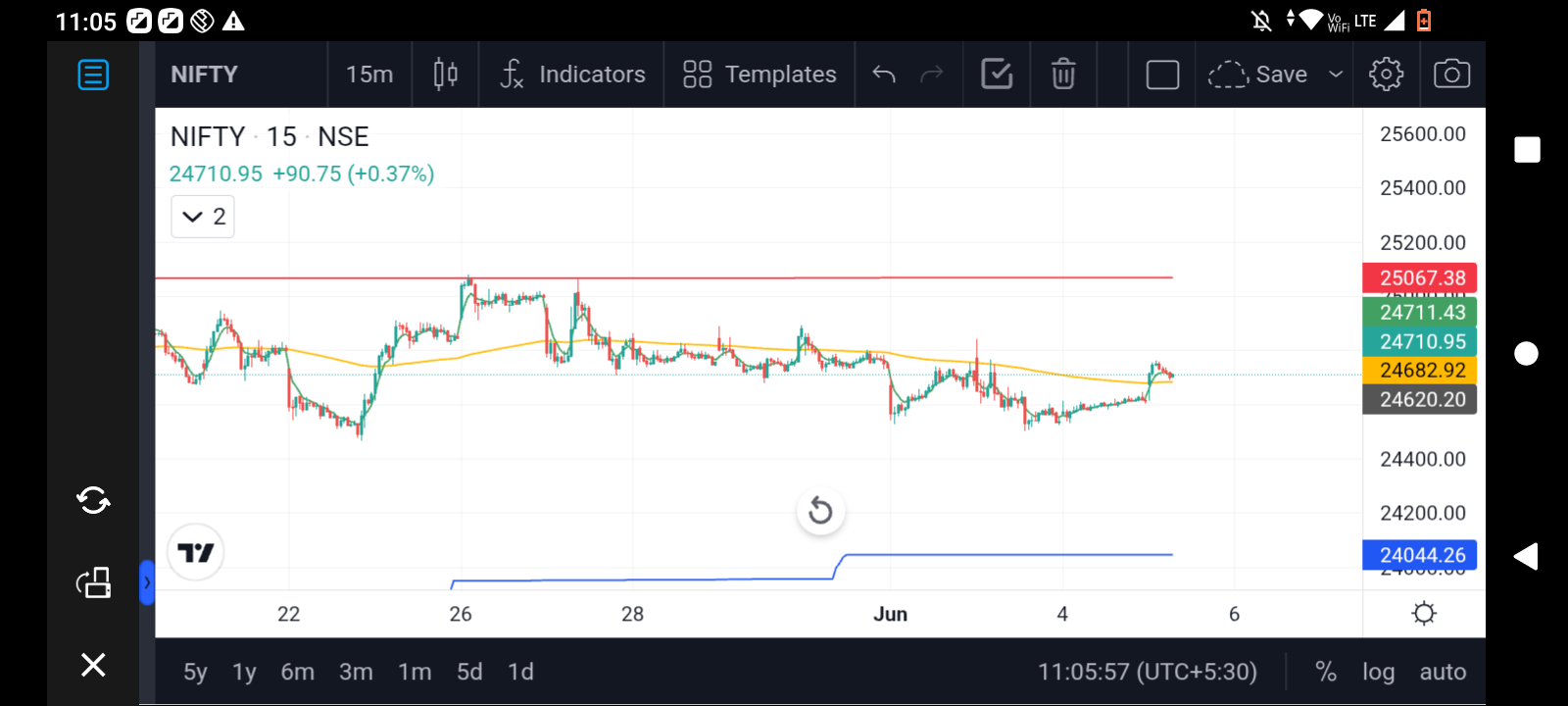Toggle auto scale
The height and width of the screenshot is (706, 1568).
[x=1443, y=672]
